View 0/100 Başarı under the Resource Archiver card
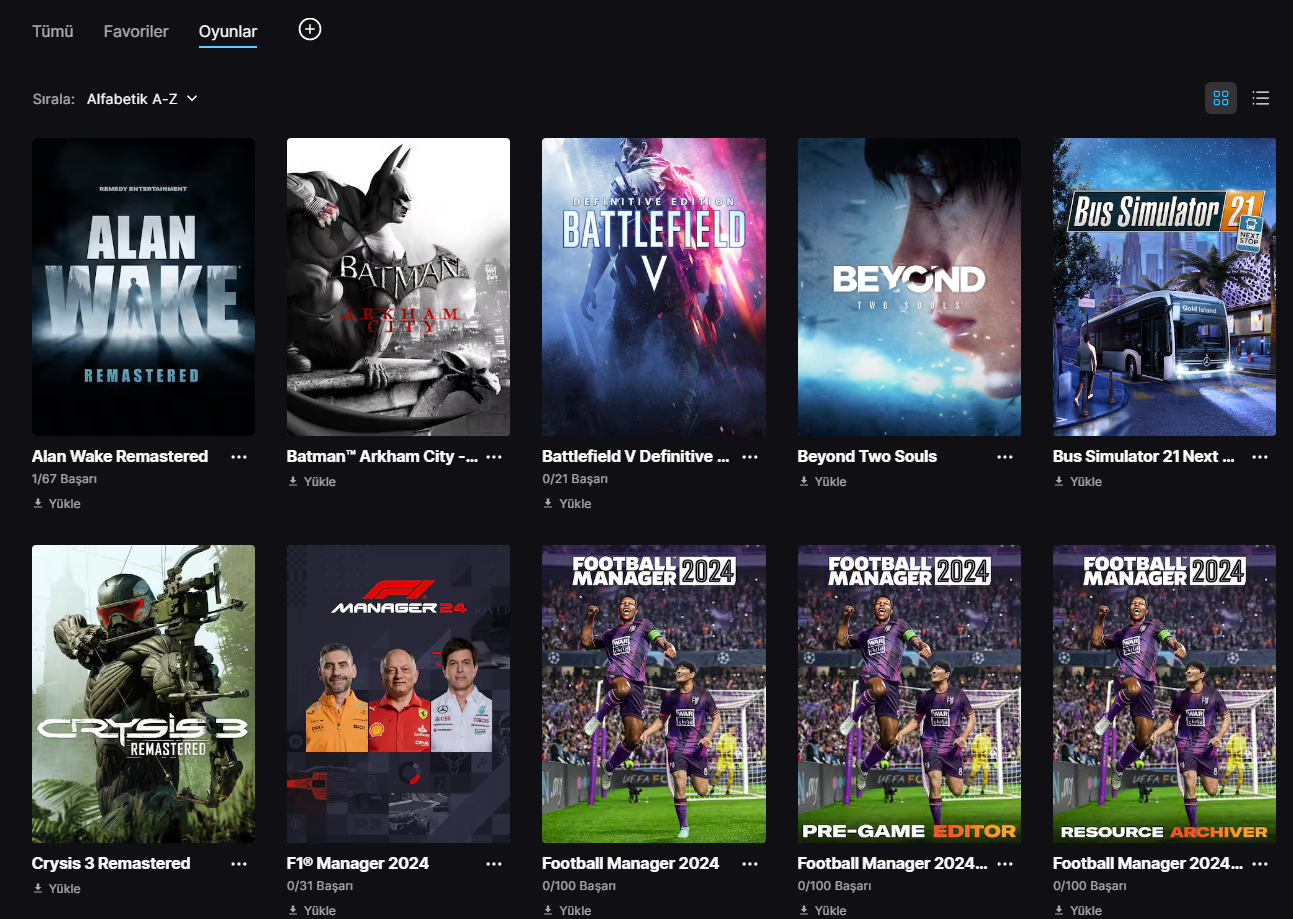Screen dimensions: 1293x919 pos(1090,886)
